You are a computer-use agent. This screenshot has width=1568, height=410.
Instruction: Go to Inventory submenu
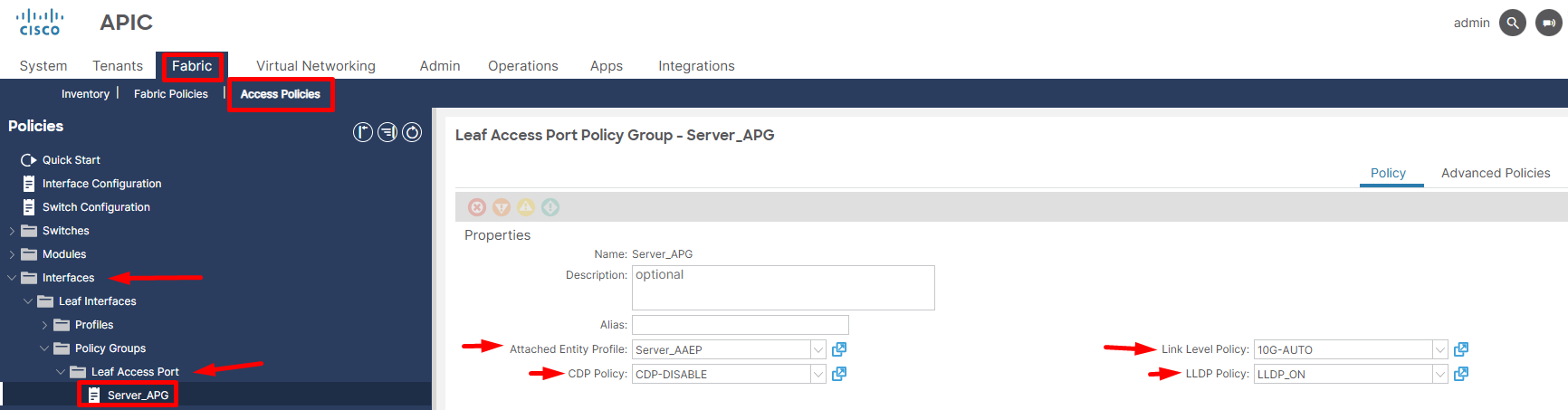click(85, 94)
